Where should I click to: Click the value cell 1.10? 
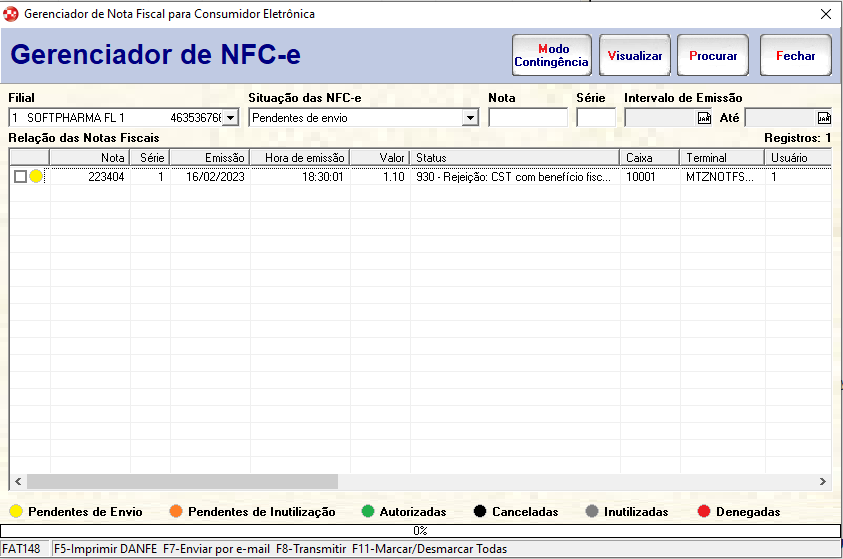(x=394, y=177)
